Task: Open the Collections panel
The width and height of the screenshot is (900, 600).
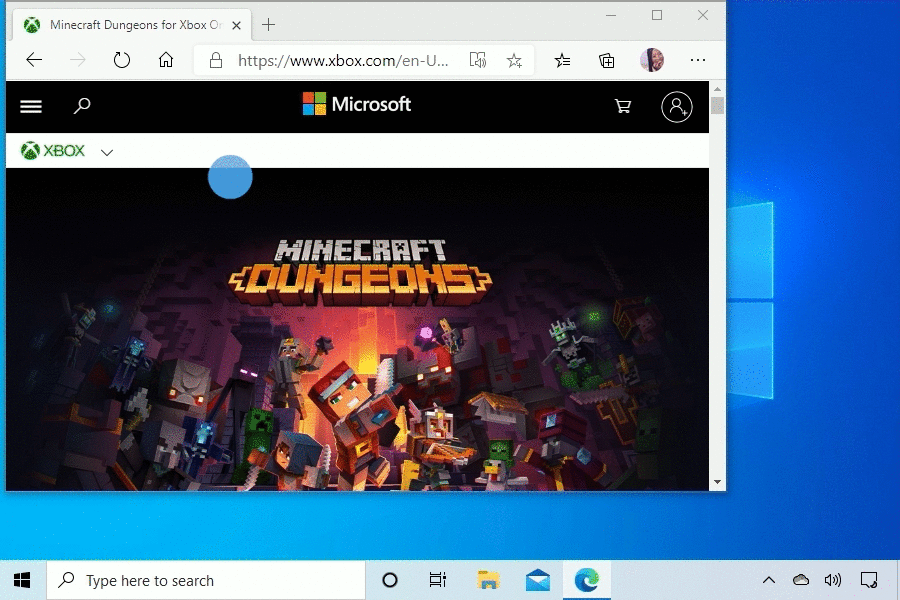Action: click(607, 60)
